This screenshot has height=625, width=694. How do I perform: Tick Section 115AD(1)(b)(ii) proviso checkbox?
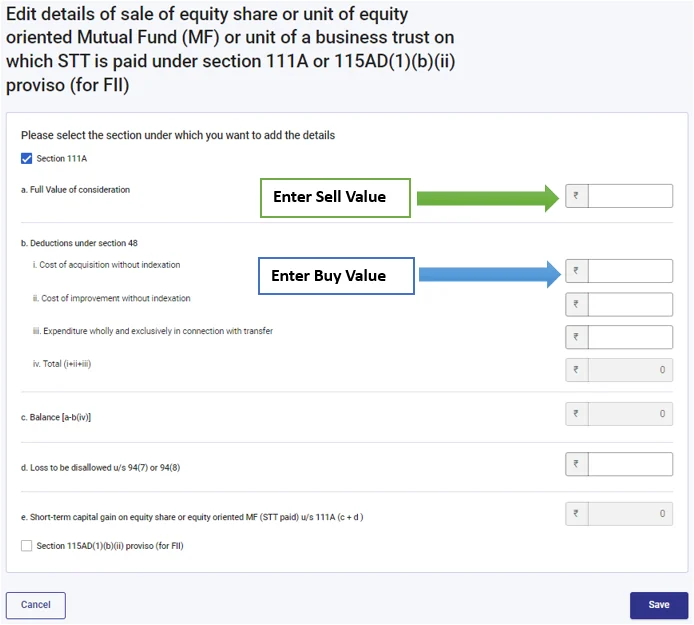[x=27, y=546]
